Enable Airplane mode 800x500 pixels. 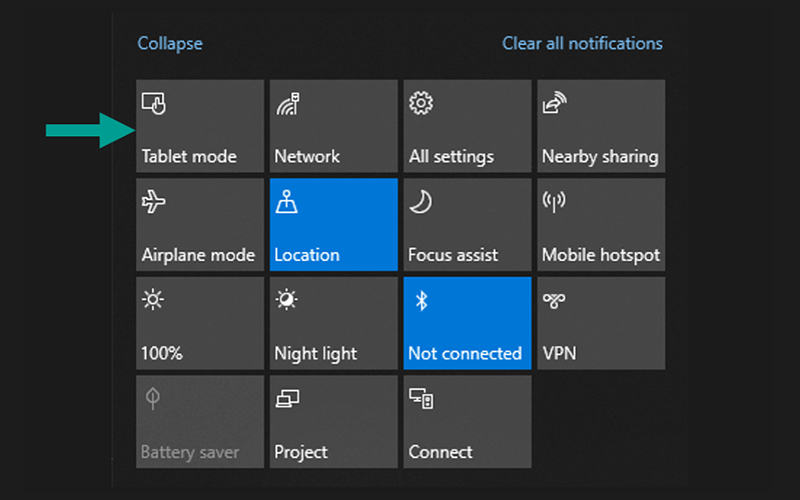[x=200, y=224]
